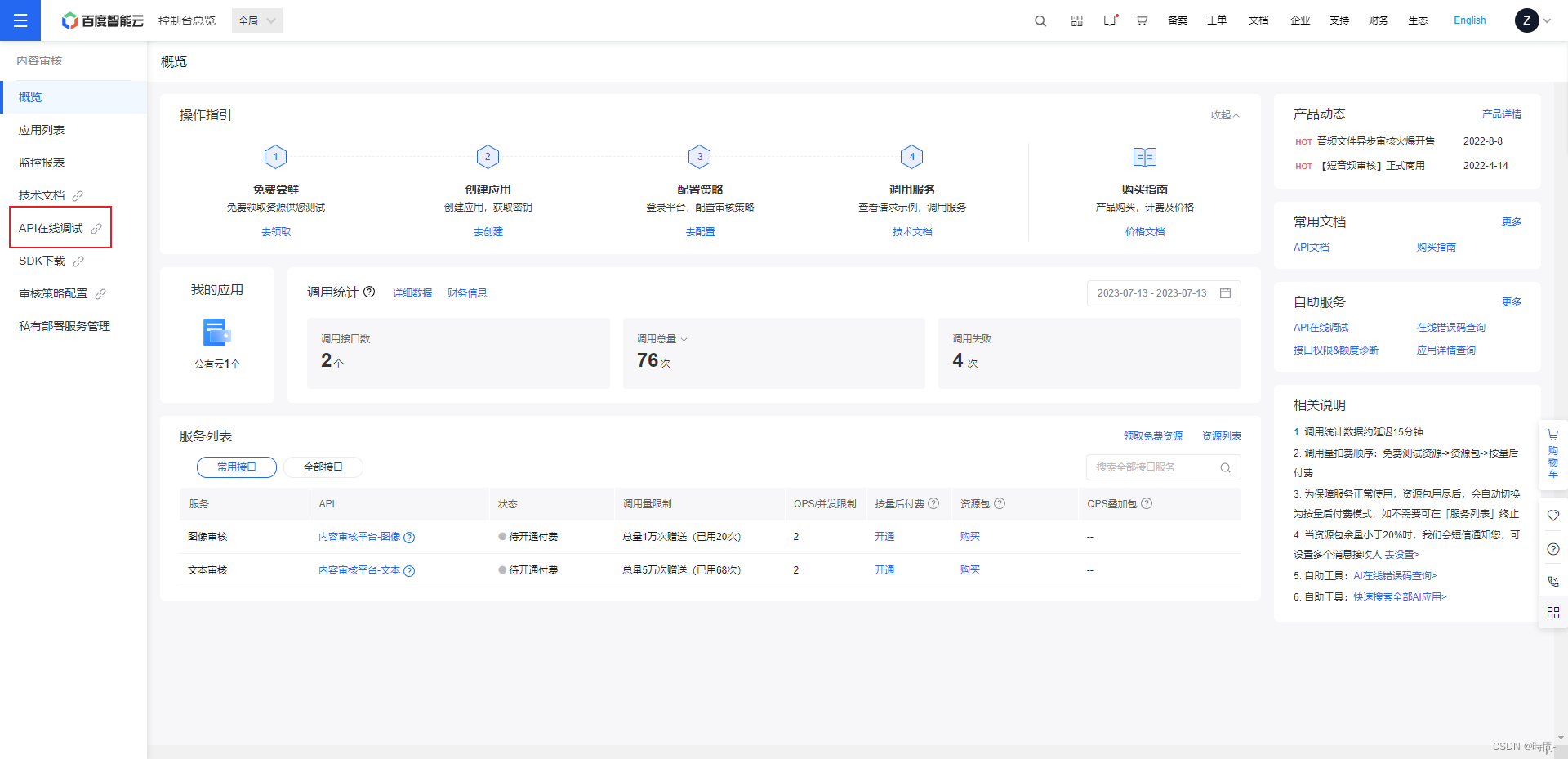Open the floating 购物车 side button
The width and height of the screenshot is (1568, 759).
coord(1553,454)
